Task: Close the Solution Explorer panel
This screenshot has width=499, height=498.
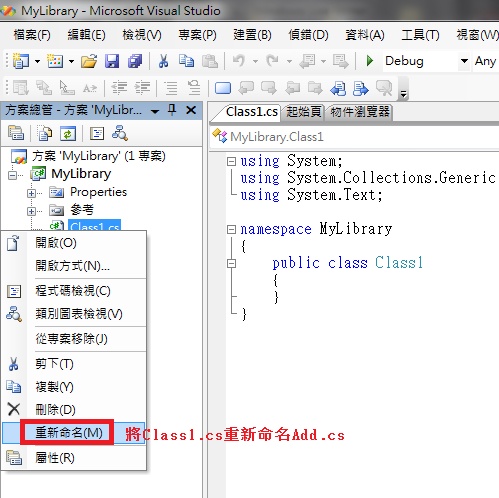Action: pos(191,110)
